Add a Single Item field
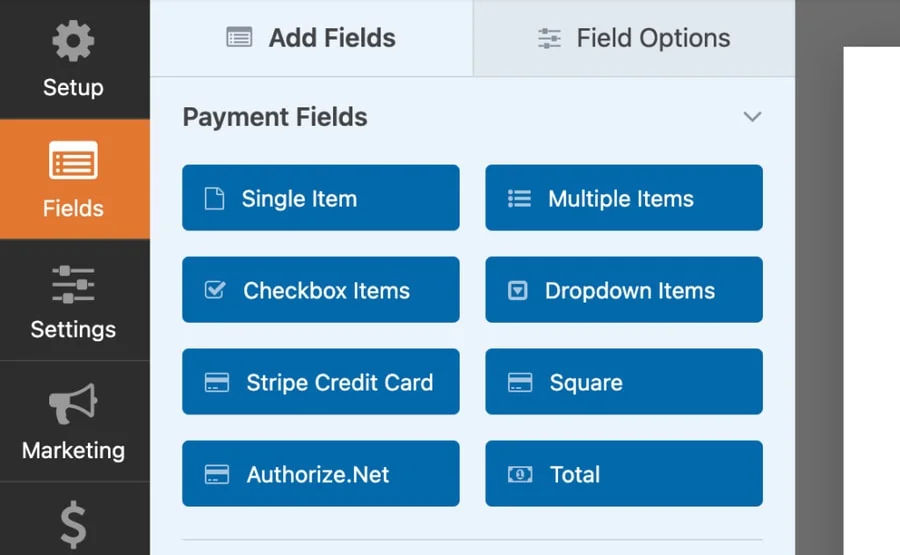Image resolution: width=900 pixels, height=555 pixels. 320,198
